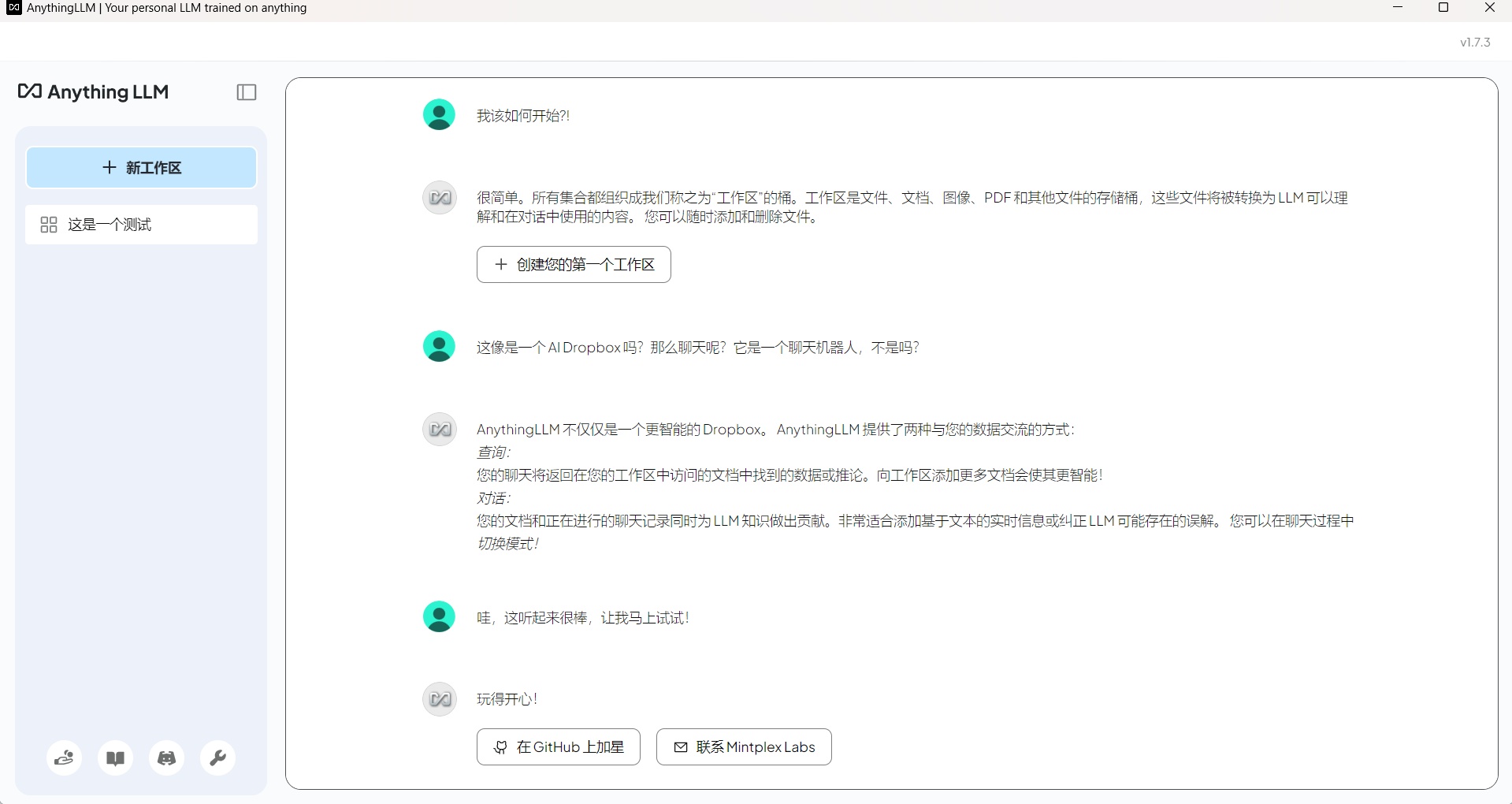Click user avatar next to 我该如何开始
This screenshot has height=804, width=1512.
click(440, 115)
